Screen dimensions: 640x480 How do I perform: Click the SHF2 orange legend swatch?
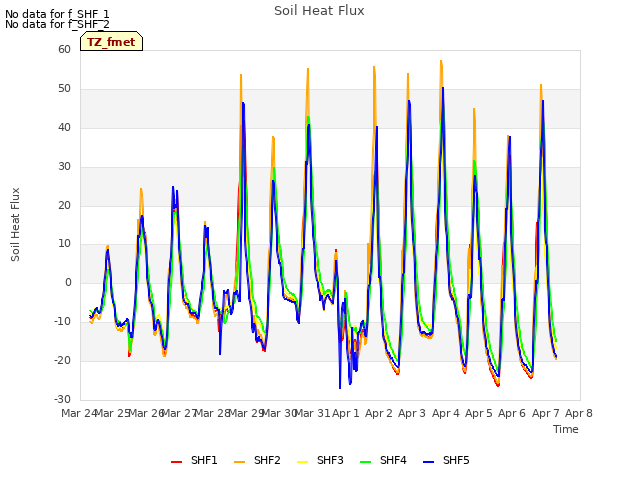coord(240,462)
